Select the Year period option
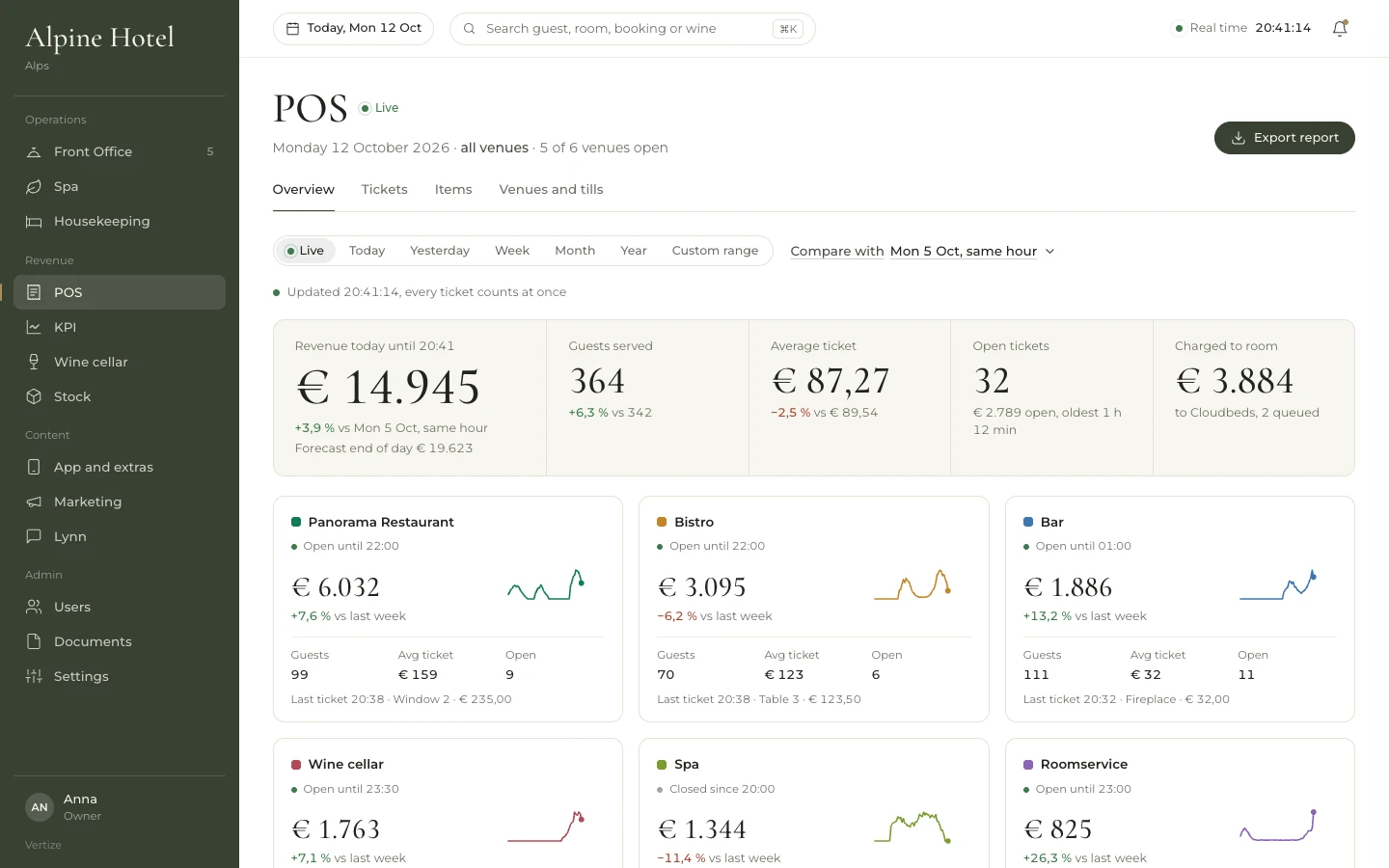Screen dimensions: 1389x868 pyautogui.click(x=634, y=251)
